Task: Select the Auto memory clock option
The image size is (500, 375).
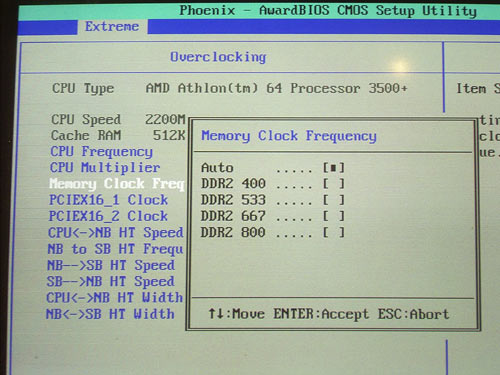Action: [273, 168]
